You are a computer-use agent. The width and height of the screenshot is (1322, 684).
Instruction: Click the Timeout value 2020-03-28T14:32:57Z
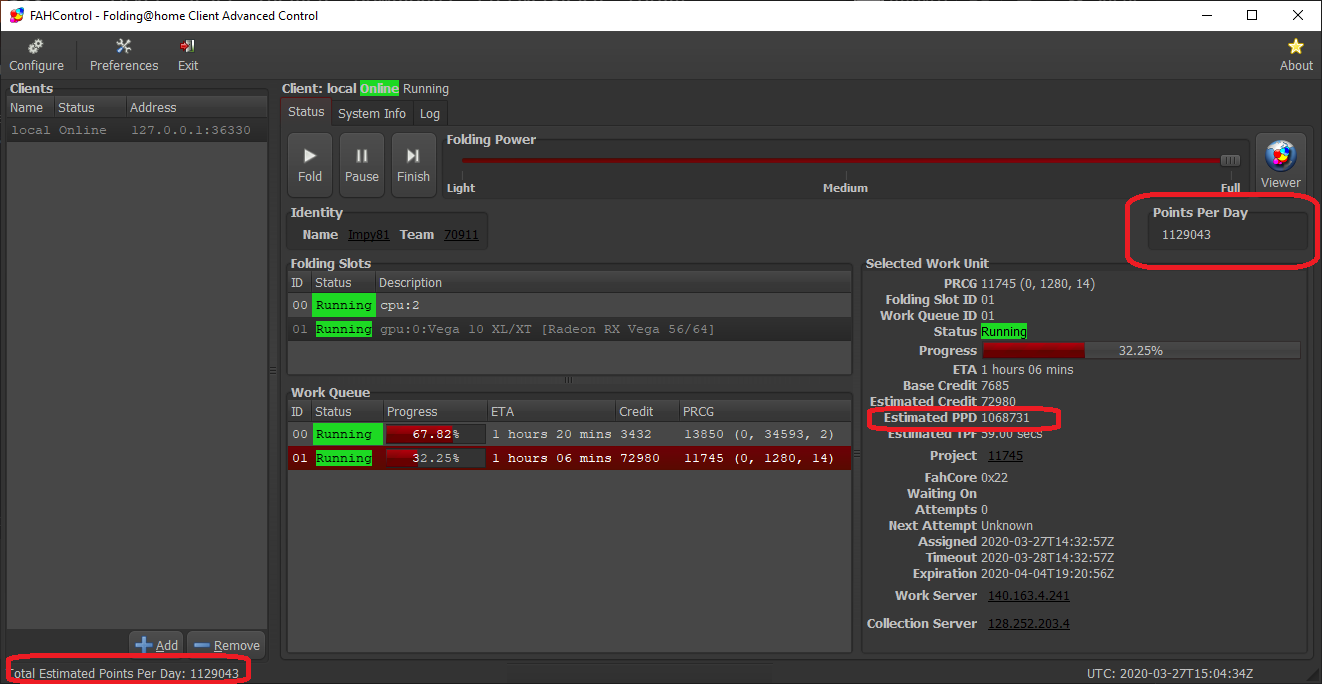point(1047,558)
